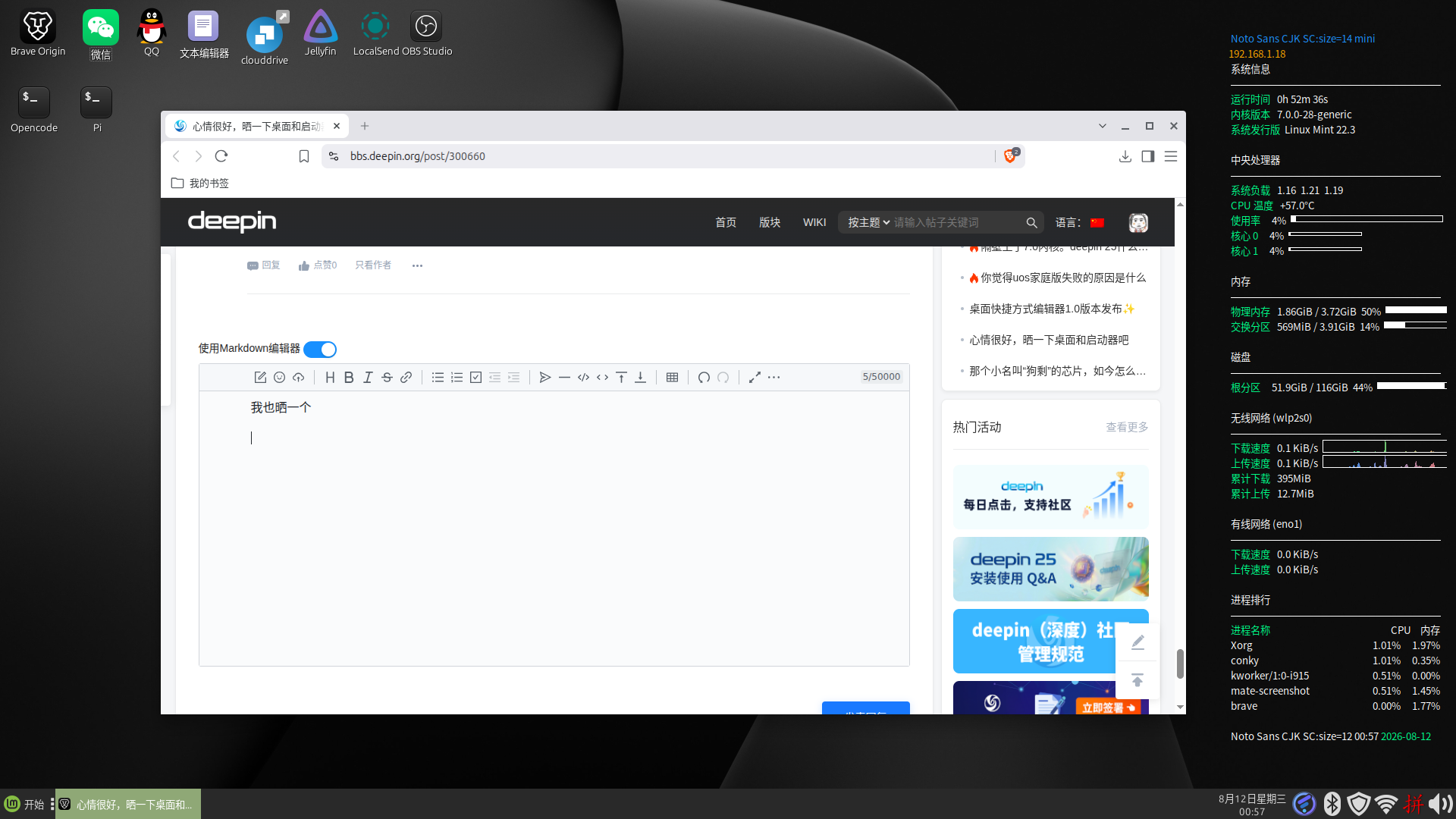Open 版块 in the navigation bar
The image size is (1456, 819).
[x=770, y=222]
